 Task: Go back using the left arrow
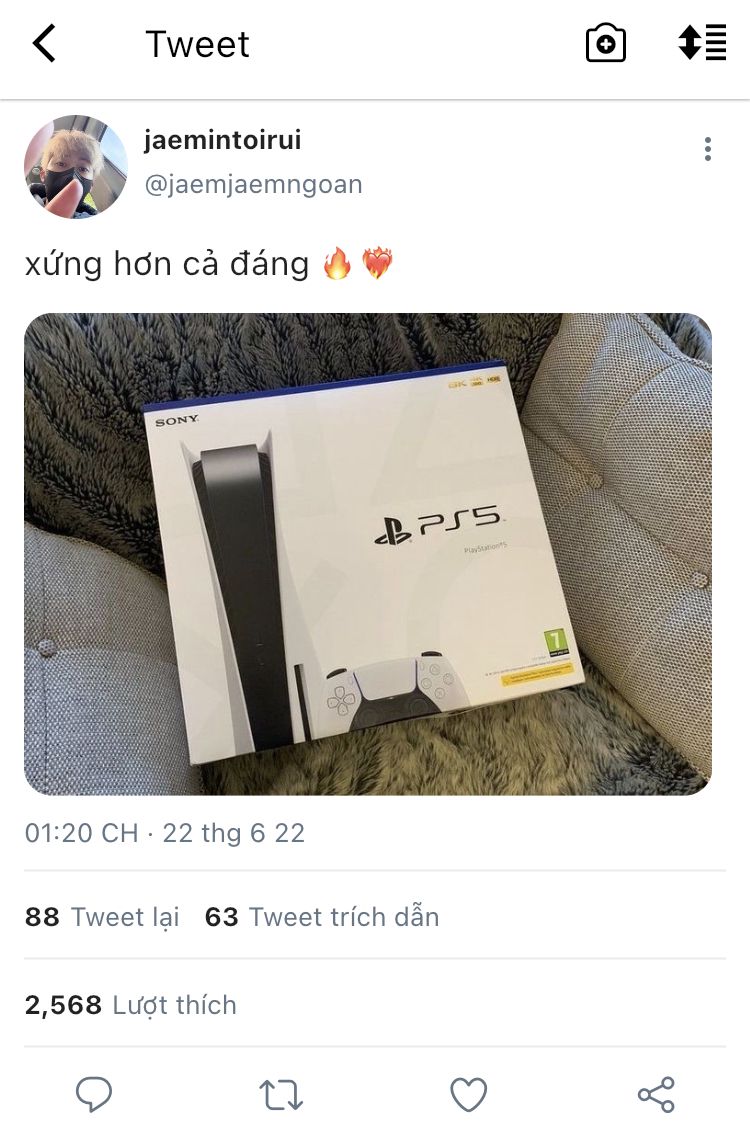[44, 43]
